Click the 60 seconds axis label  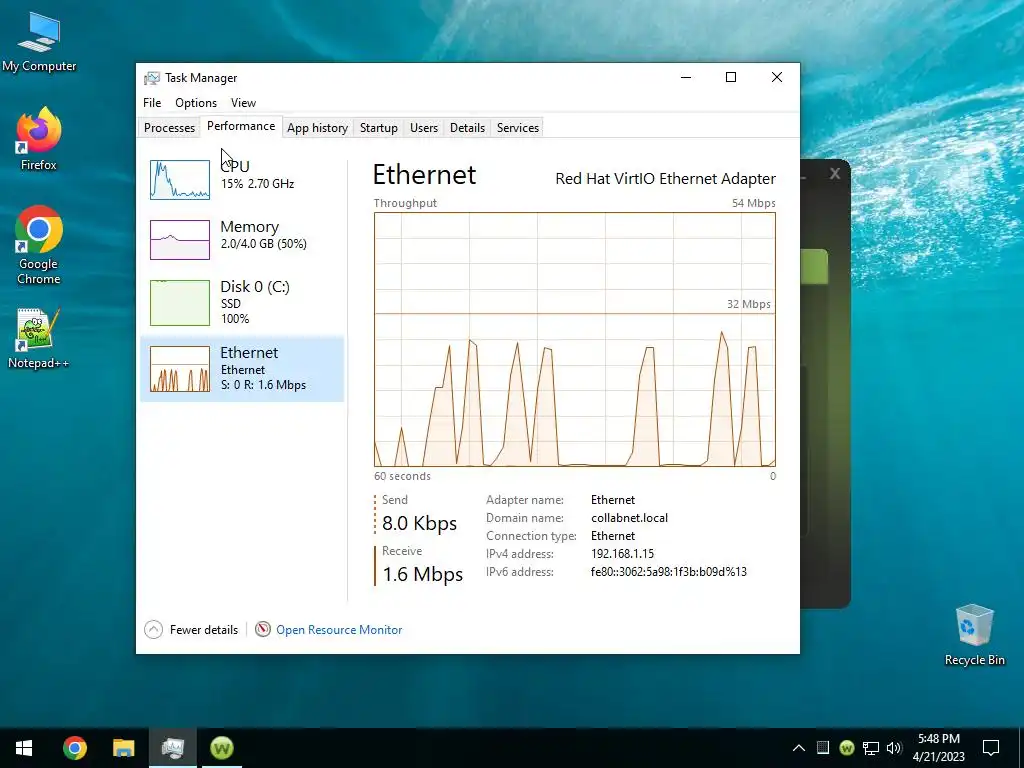point(402,476)
